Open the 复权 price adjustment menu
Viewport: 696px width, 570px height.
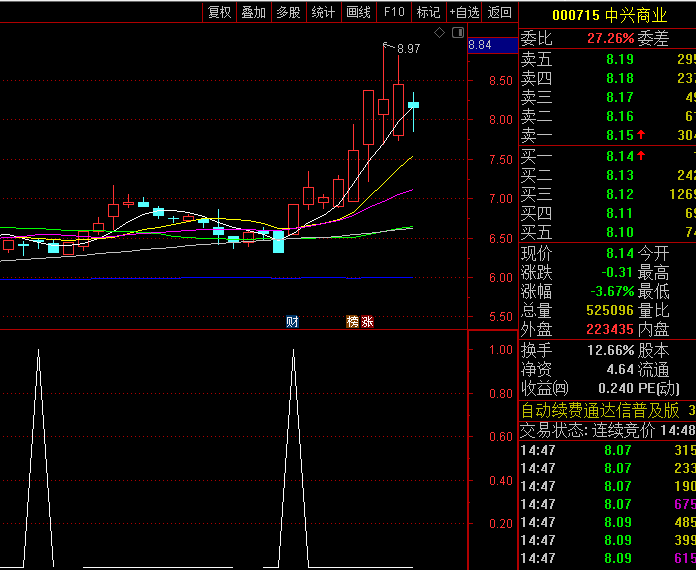point(219,12)
